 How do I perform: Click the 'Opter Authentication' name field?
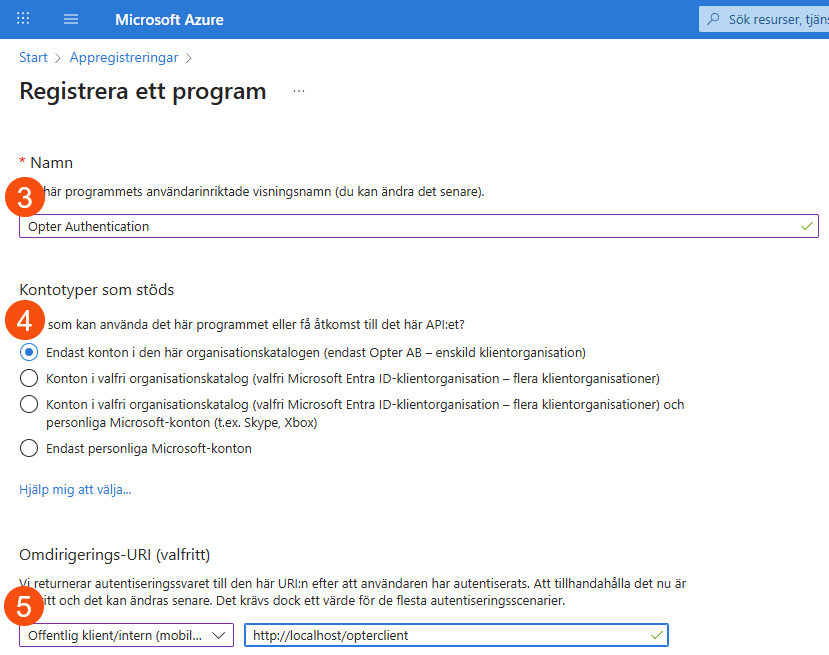(400, 226)
